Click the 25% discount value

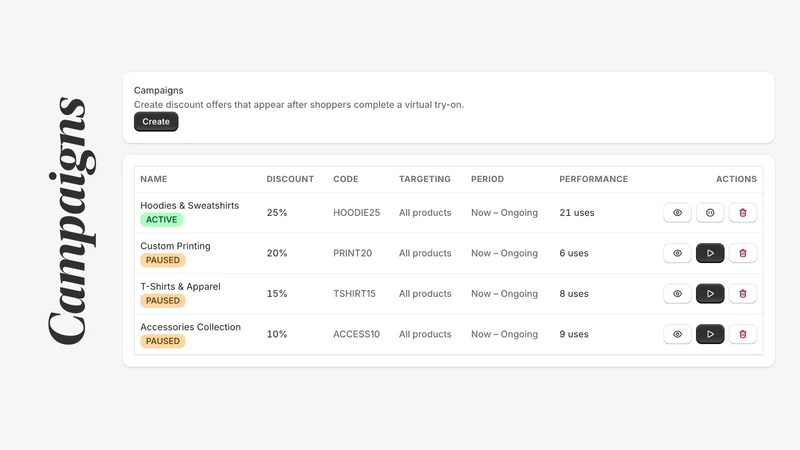point(277,213)
